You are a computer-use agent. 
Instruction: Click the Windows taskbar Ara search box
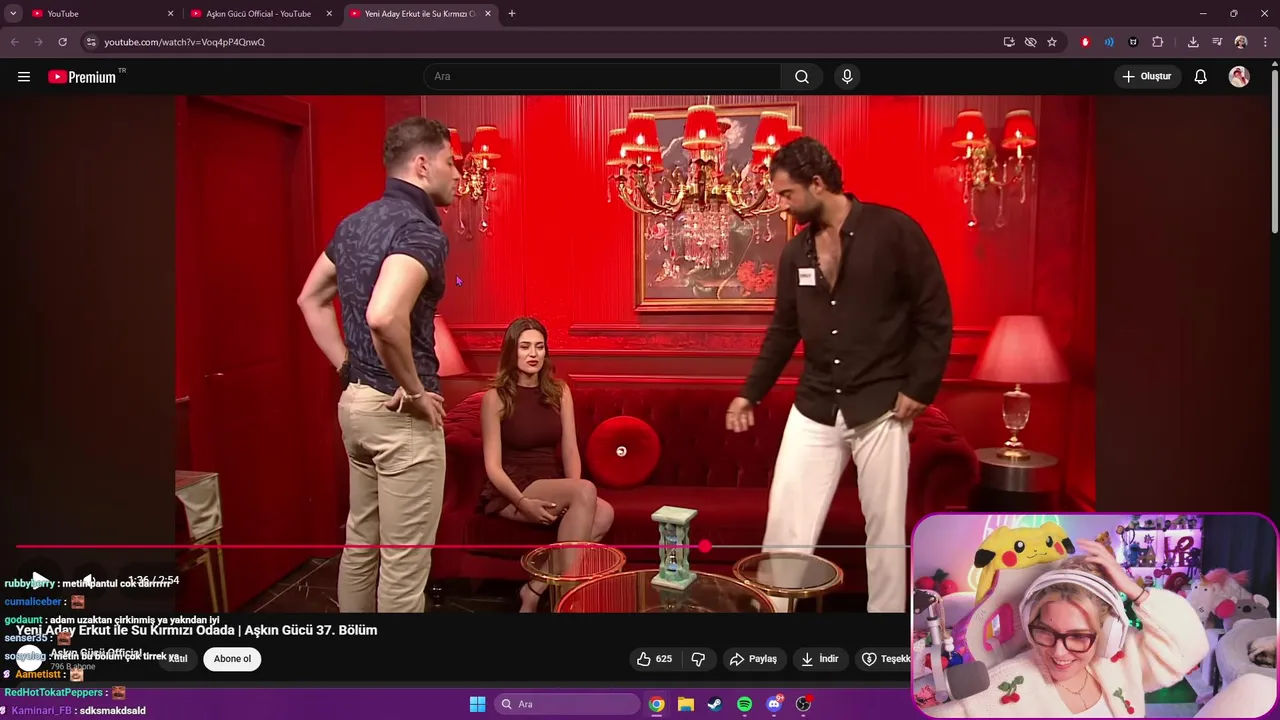pyautogui.click(x=568, y=704)
